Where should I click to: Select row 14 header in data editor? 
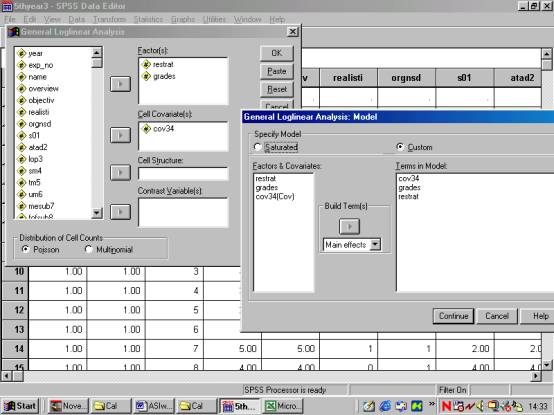coord(16,349)
